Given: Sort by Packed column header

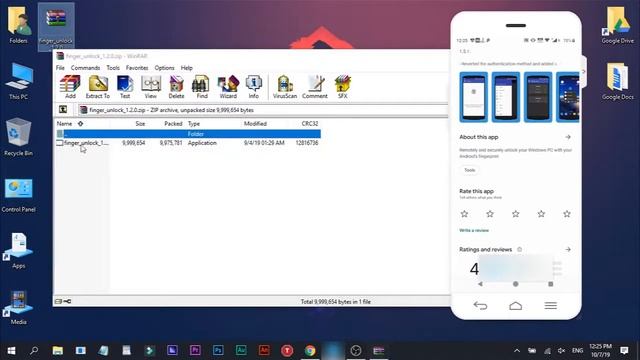Looking at the screenshot, I should pyautogui.click(x=173, y=124).
